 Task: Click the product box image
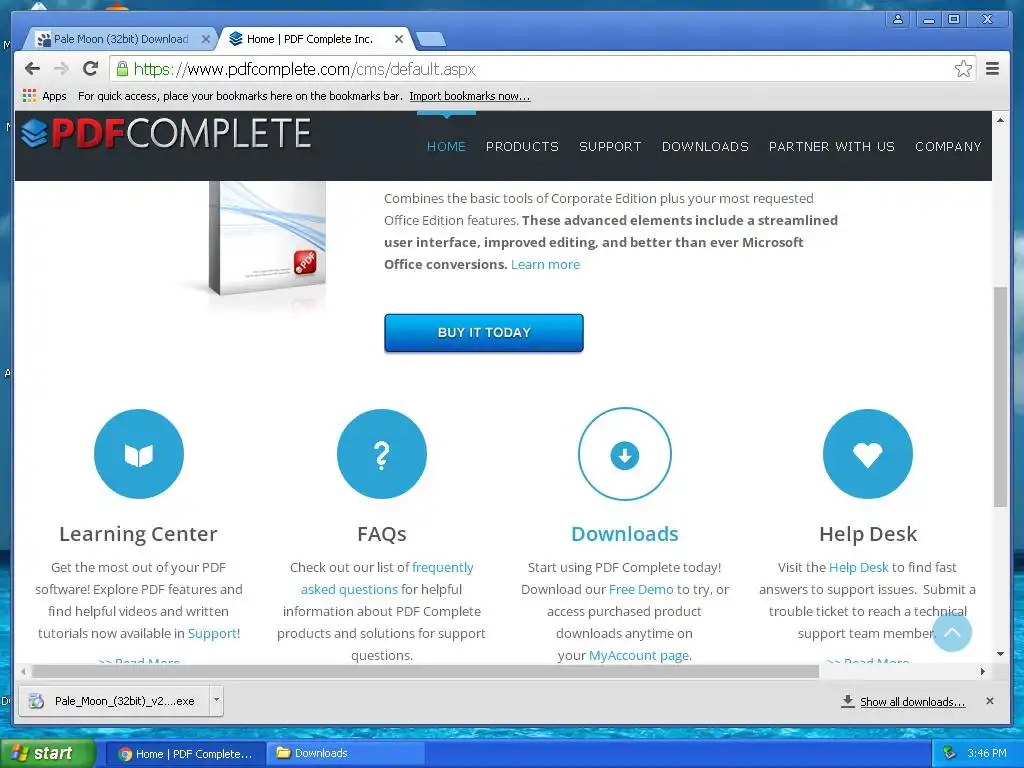pyautogui.click(x=267, y=238)
